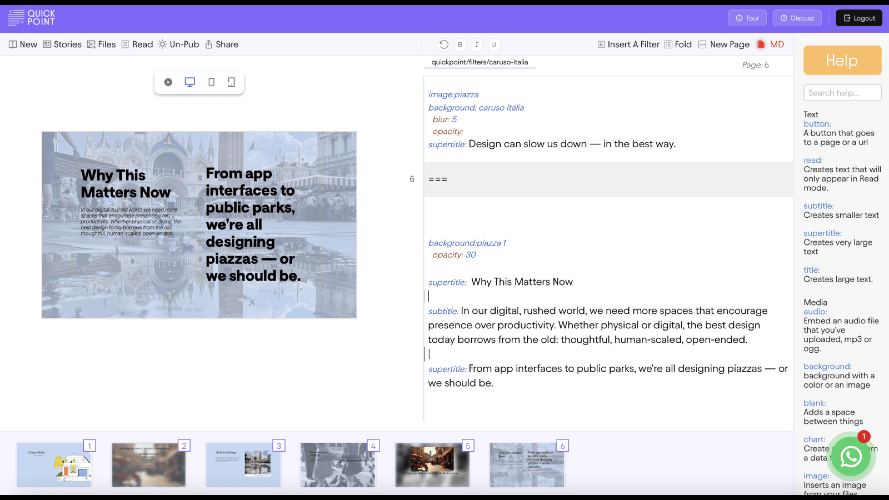
Task: Apply italic formatting in editor
Action: [x=477, y=45]
